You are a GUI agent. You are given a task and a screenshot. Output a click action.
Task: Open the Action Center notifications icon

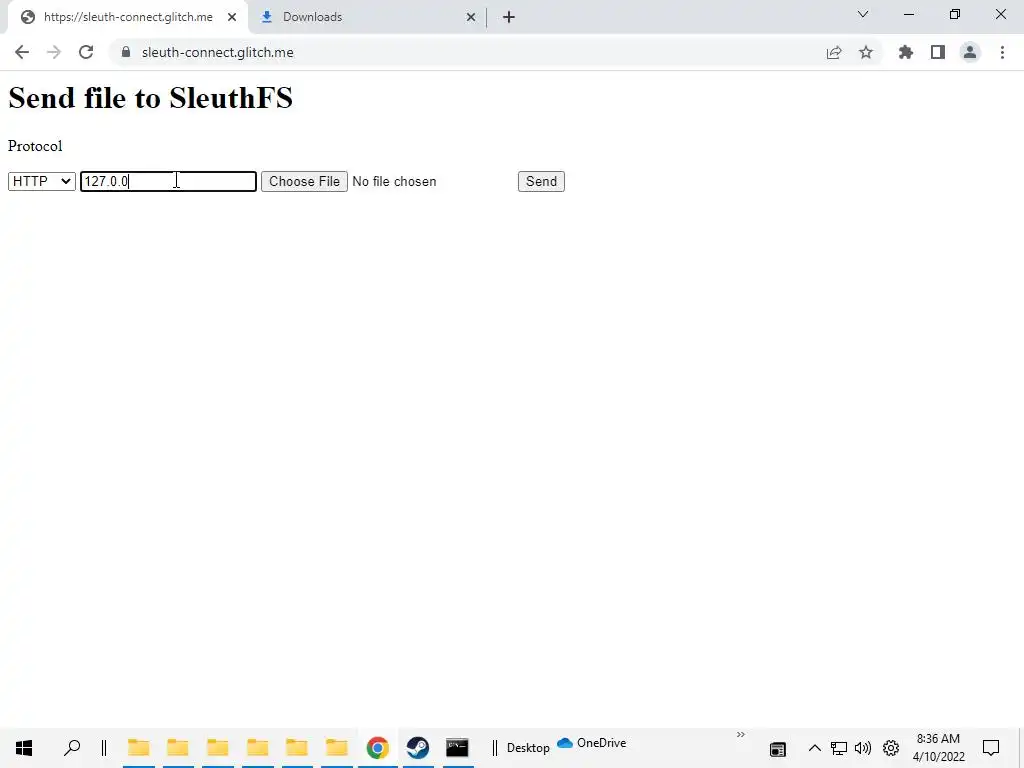point(991,748)
